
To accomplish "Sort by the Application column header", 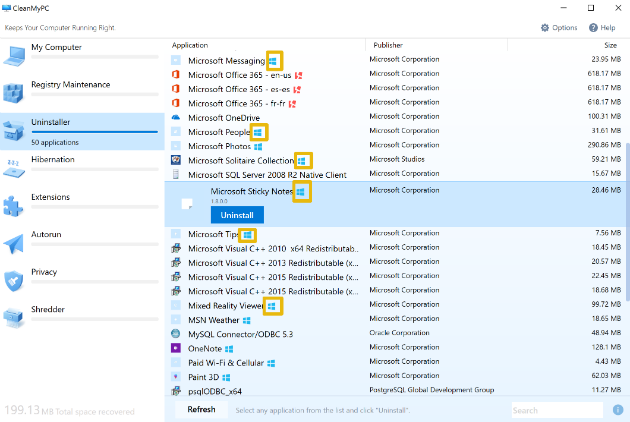I will tap(190, 45).
